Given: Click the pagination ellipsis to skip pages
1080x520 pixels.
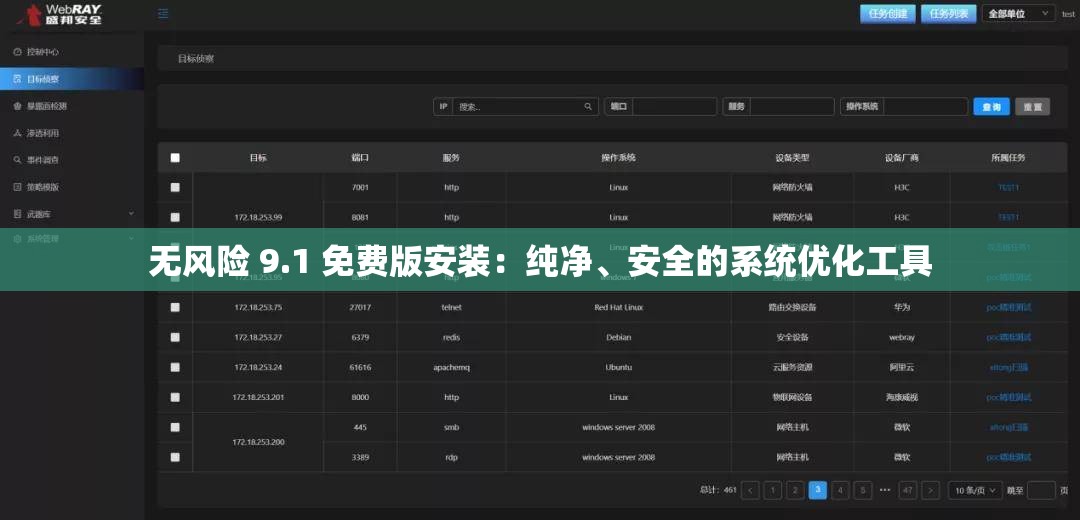Looking at the screenshot, I should click(885, 490).
